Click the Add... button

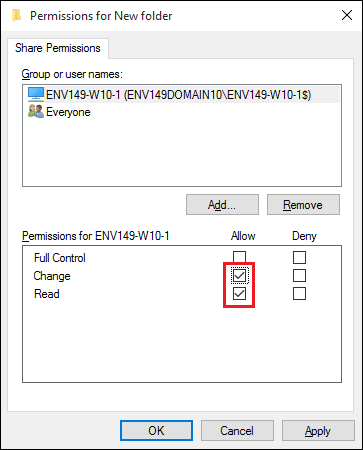(222, 205)
